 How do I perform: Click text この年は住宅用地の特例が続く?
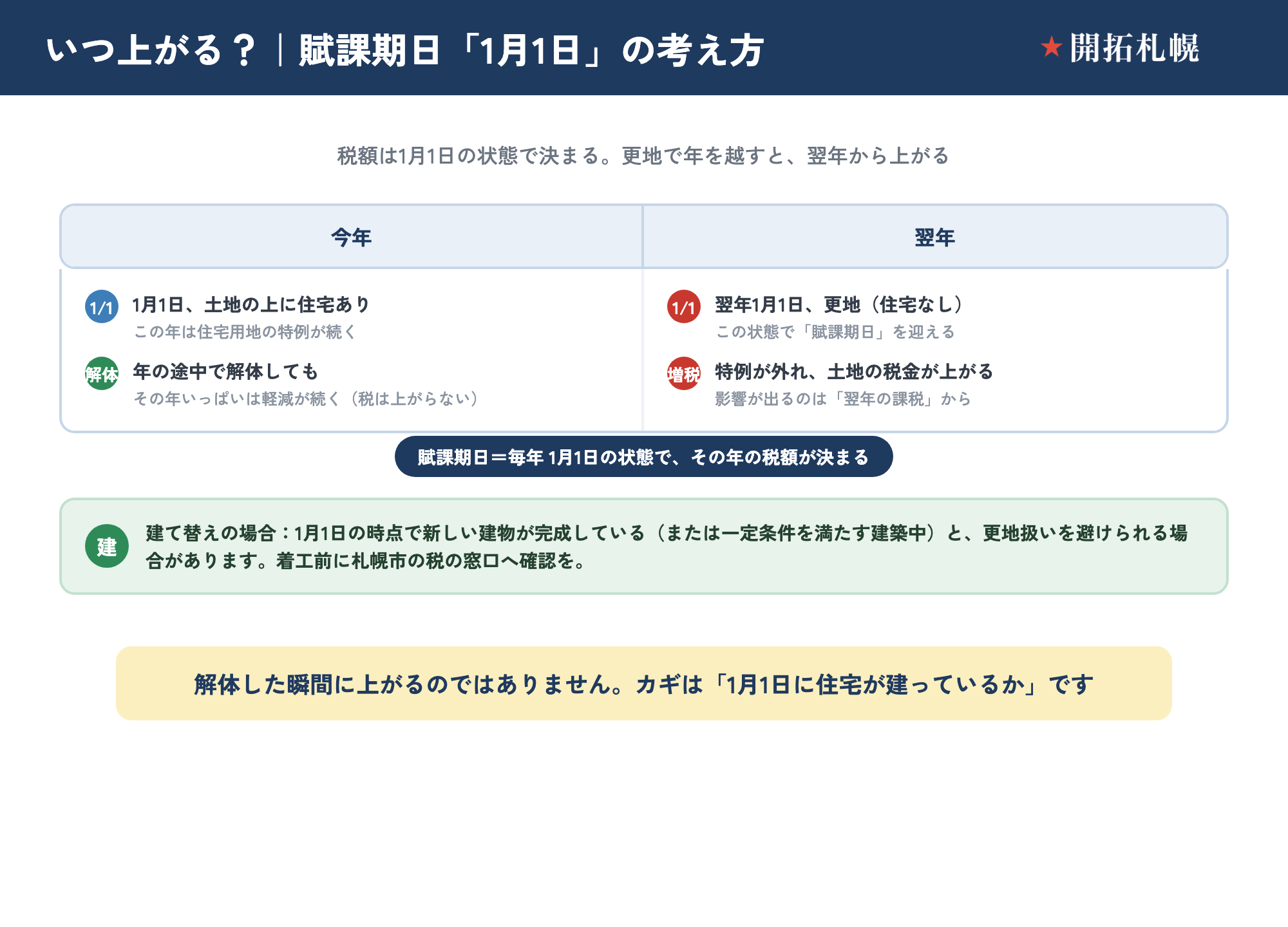pyautogui.click(x=245, y=332)
